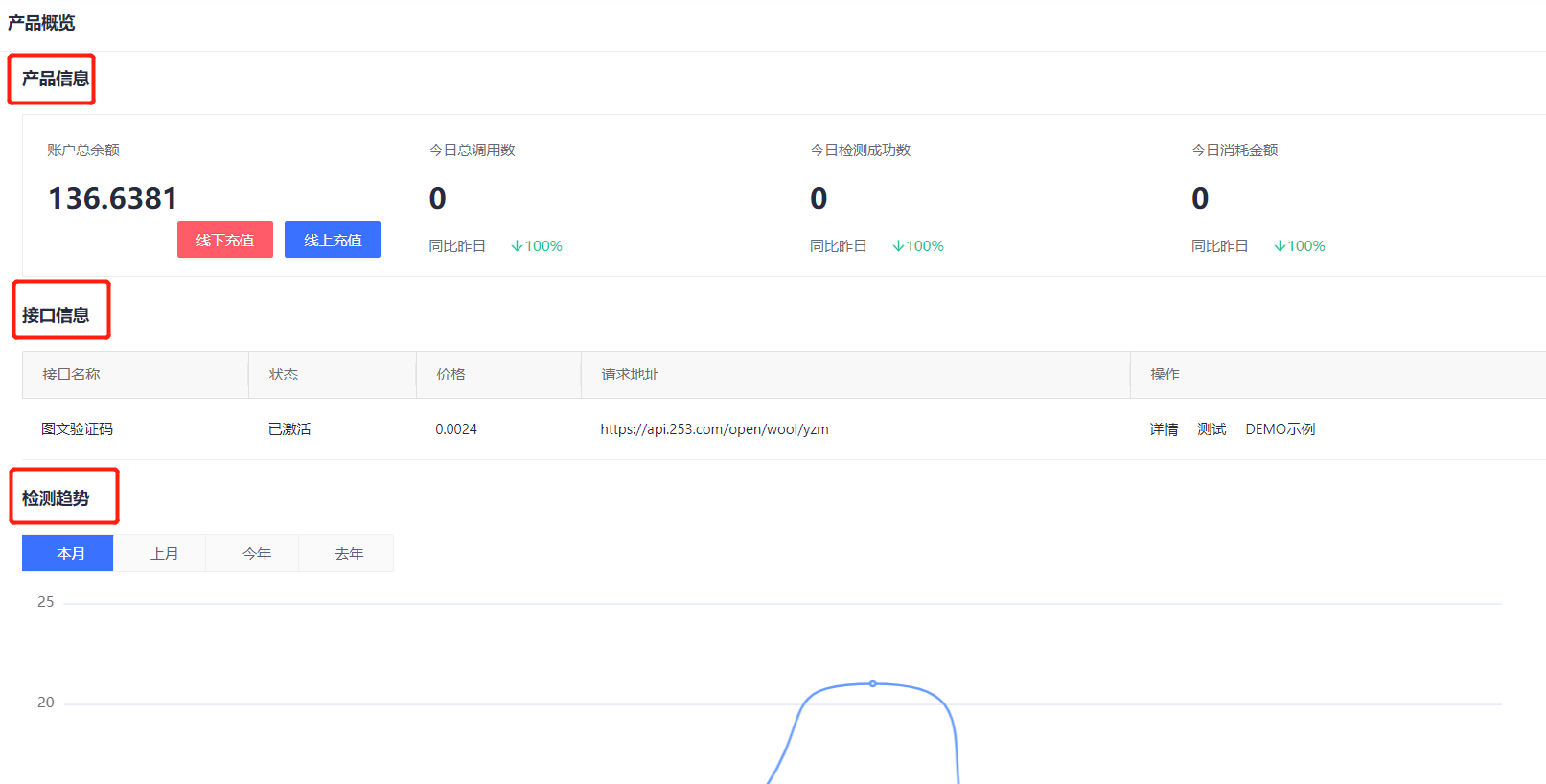
Task: Click the 线下充值 red button
Action: pos(225,240)
